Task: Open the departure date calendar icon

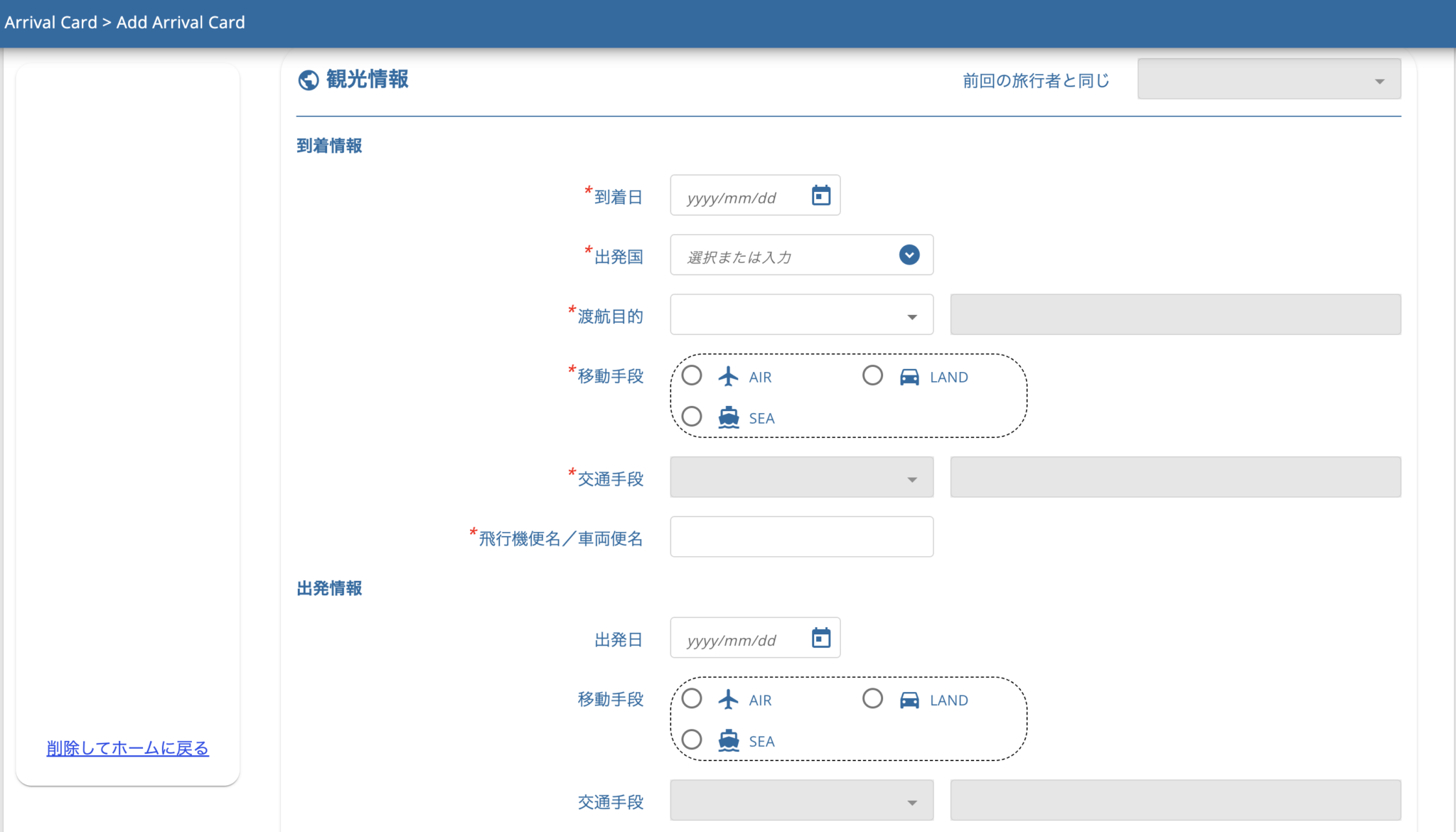Action: click(820, 638)
